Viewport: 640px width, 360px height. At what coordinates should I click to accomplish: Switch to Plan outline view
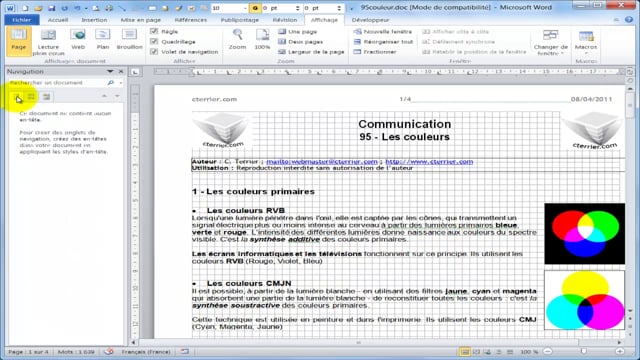pyautogui.click(x=103, y=41)
